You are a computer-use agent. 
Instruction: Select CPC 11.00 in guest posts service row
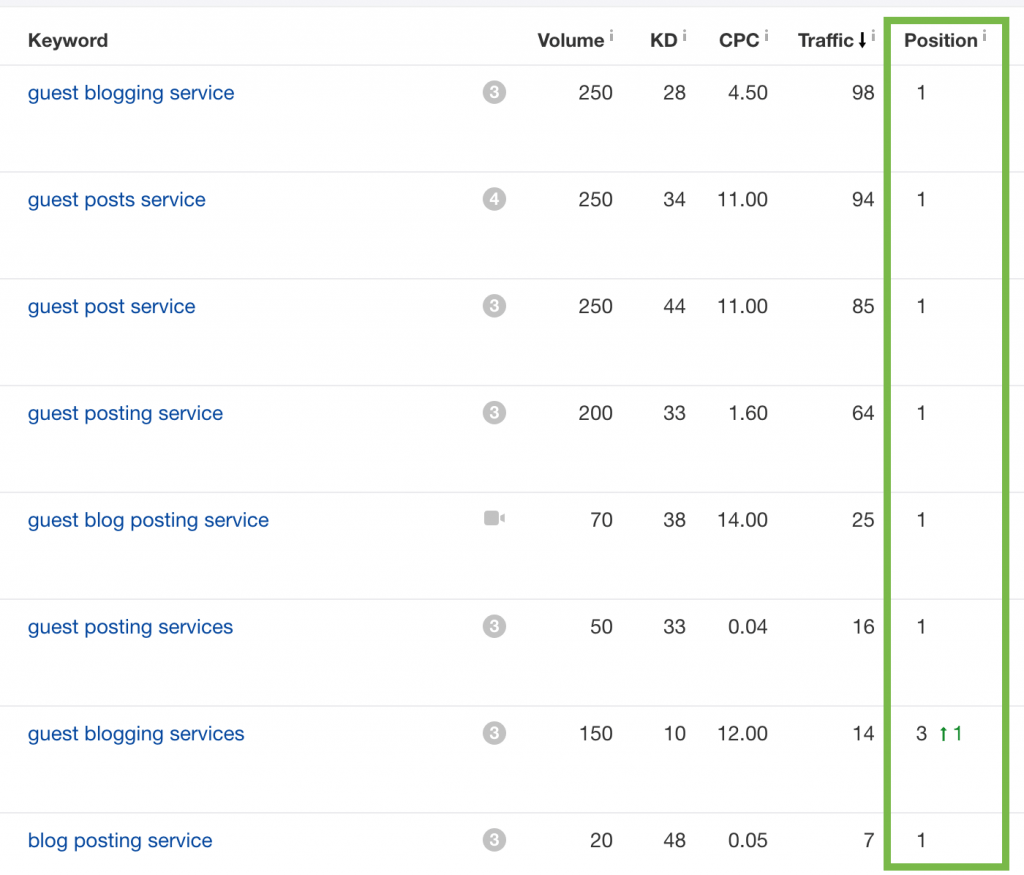pyautogui.click(x=743, y=199)
